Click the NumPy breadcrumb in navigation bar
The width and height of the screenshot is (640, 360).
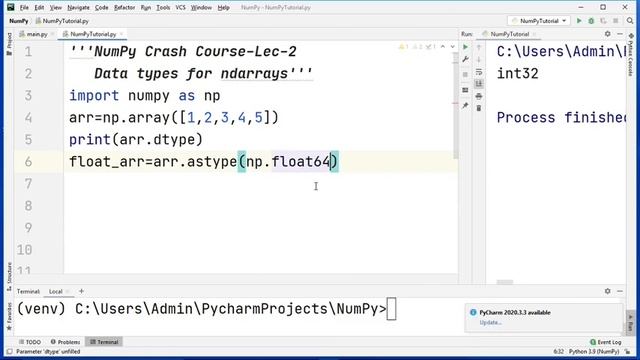[x=19, y=21]
